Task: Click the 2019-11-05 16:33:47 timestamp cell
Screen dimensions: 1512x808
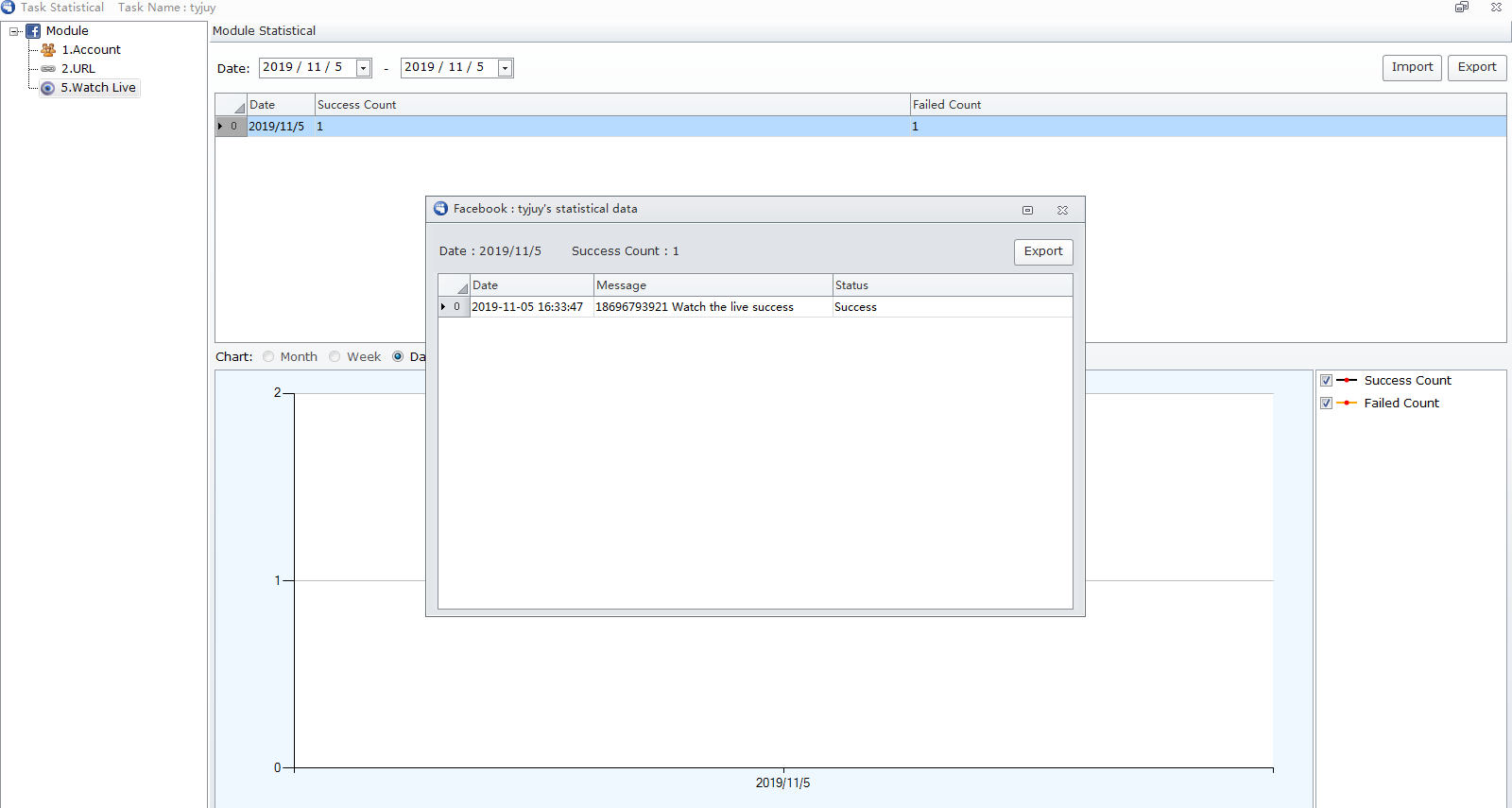Action: click(x=532, y=307)
